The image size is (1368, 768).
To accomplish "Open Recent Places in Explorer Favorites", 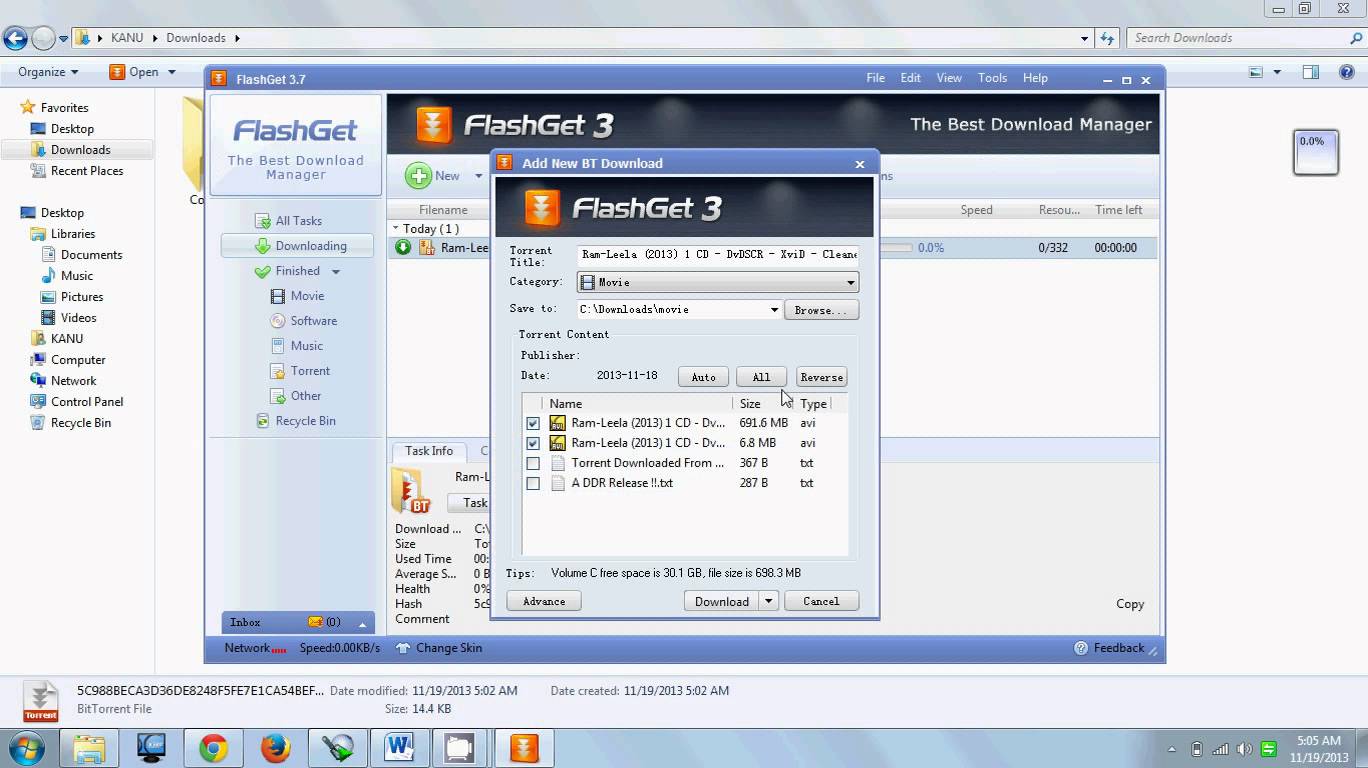I will tap(86, 171).
